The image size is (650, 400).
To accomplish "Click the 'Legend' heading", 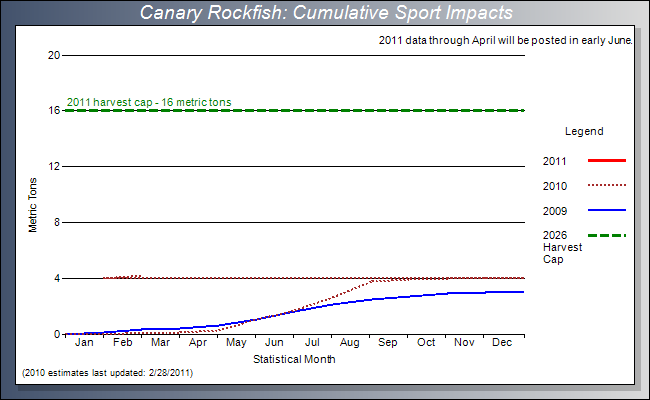I will point(584,131).
